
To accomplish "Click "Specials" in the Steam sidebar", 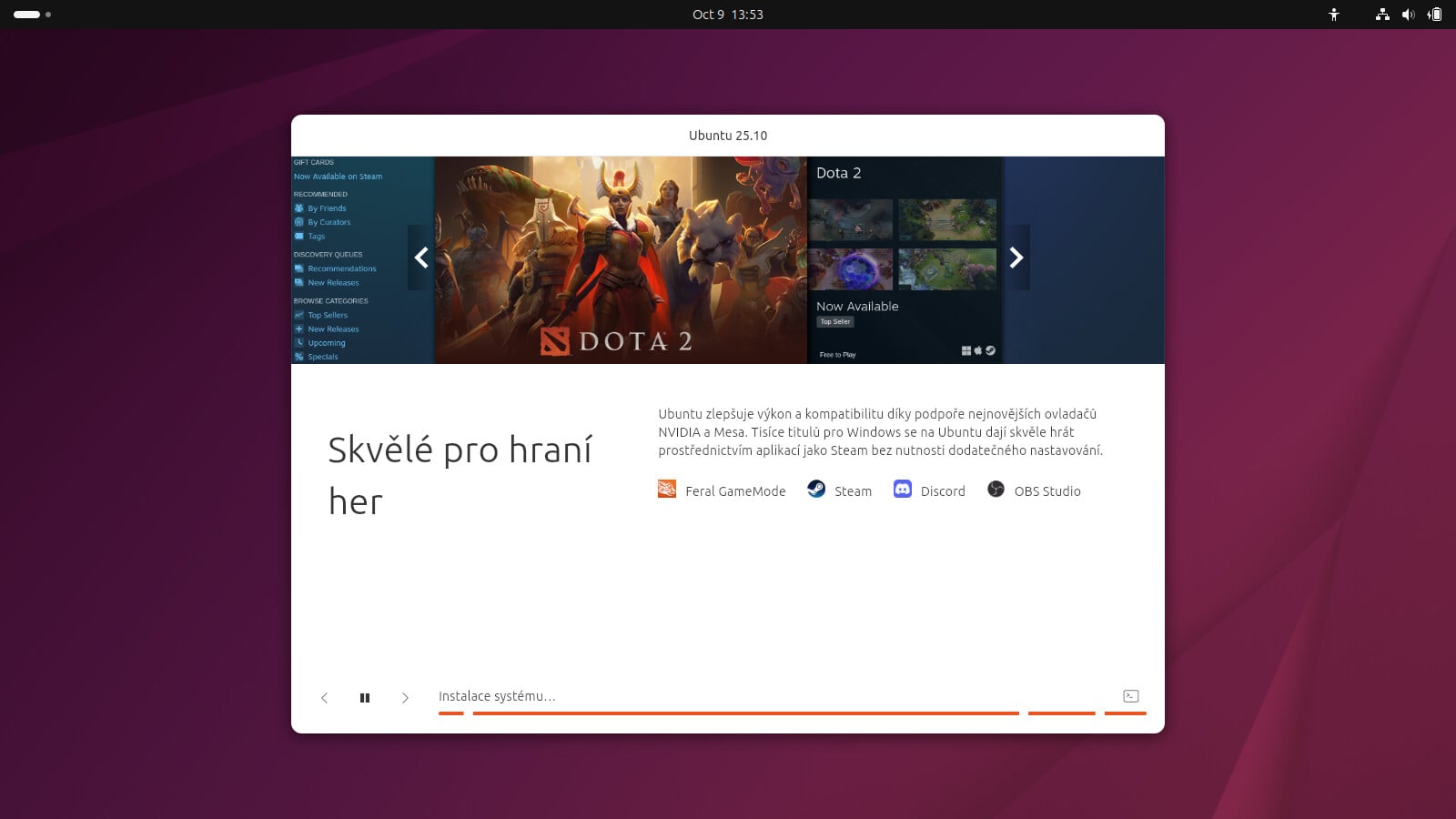I will (322, 357).
